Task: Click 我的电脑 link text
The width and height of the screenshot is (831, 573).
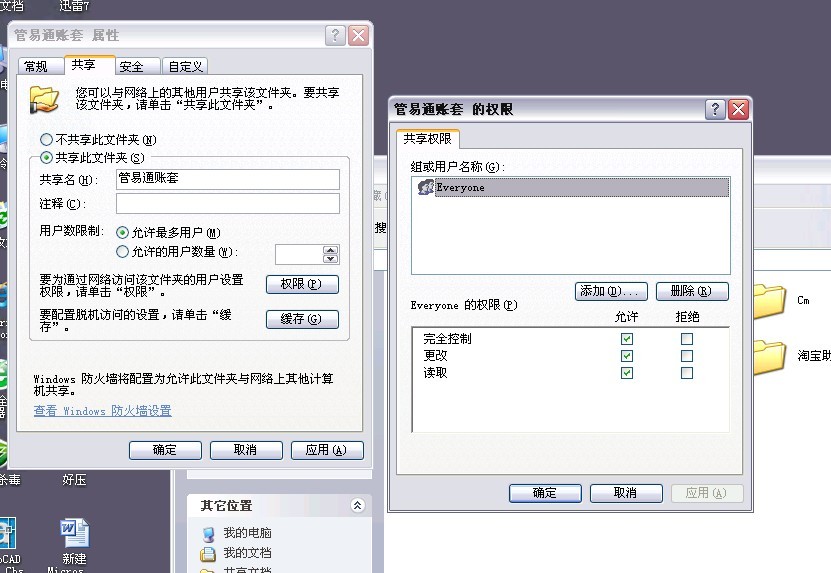Action: tap(247, 533)
